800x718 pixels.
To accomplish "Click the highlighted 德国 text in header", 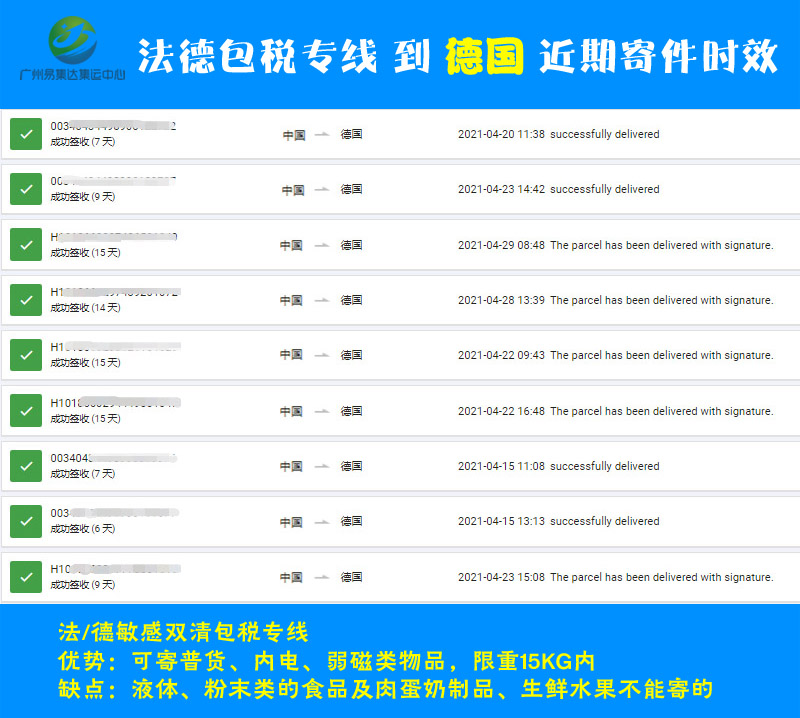I will [484, 56].
